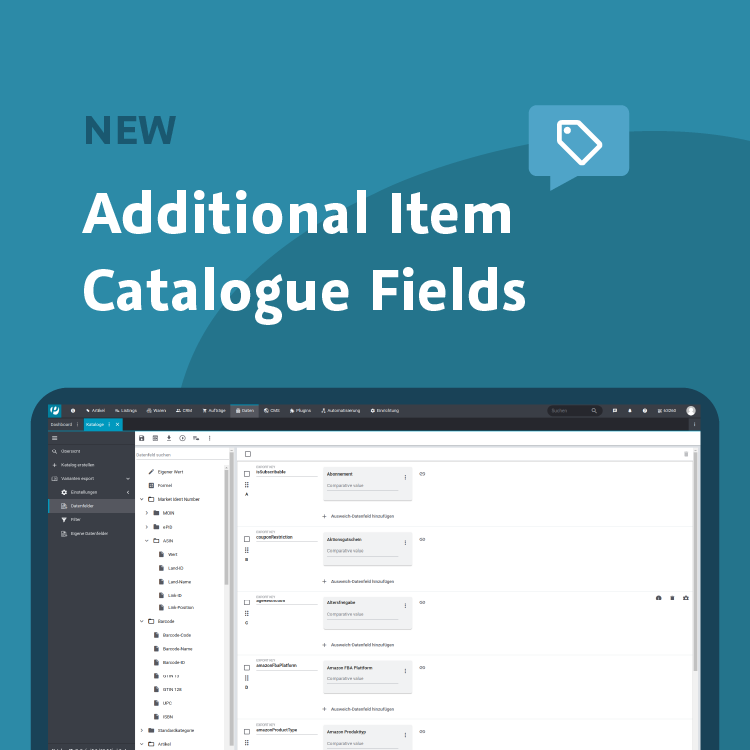Collapse the Barcode folder
This screenshot has width=750, height=750.
(x=142, y=621)
